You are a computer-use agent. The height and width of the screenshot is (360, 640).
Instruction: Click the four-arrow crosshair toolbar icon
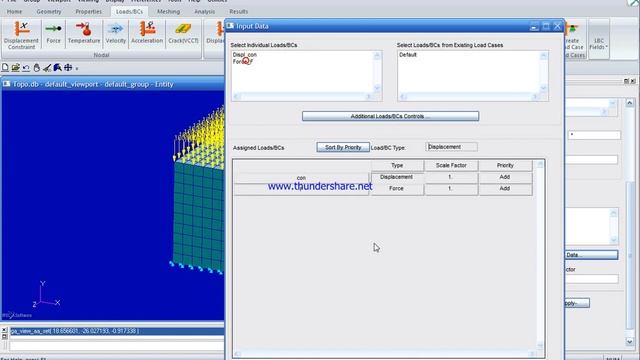[68, 68]
